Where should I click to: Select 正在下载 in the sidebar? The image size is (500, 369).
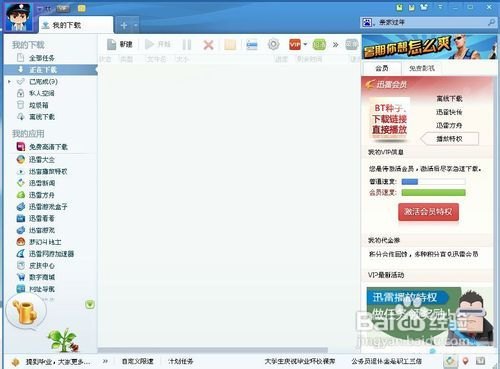pyautogui.click(x=51, y=70)
